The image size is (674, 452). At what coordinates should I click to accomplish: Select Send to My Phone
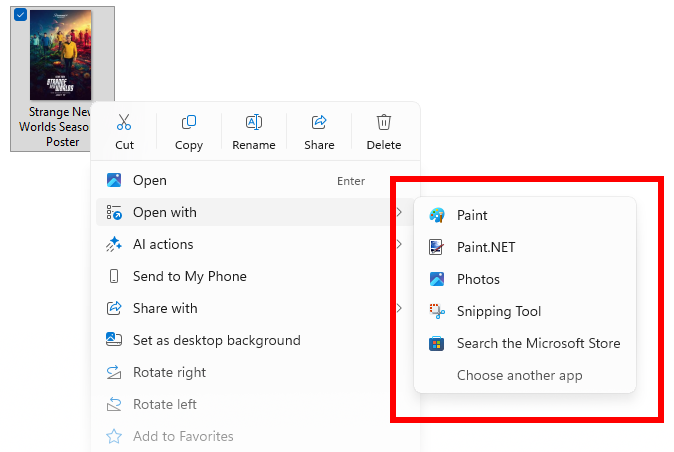pyautogui.click(x=189, y=276)
